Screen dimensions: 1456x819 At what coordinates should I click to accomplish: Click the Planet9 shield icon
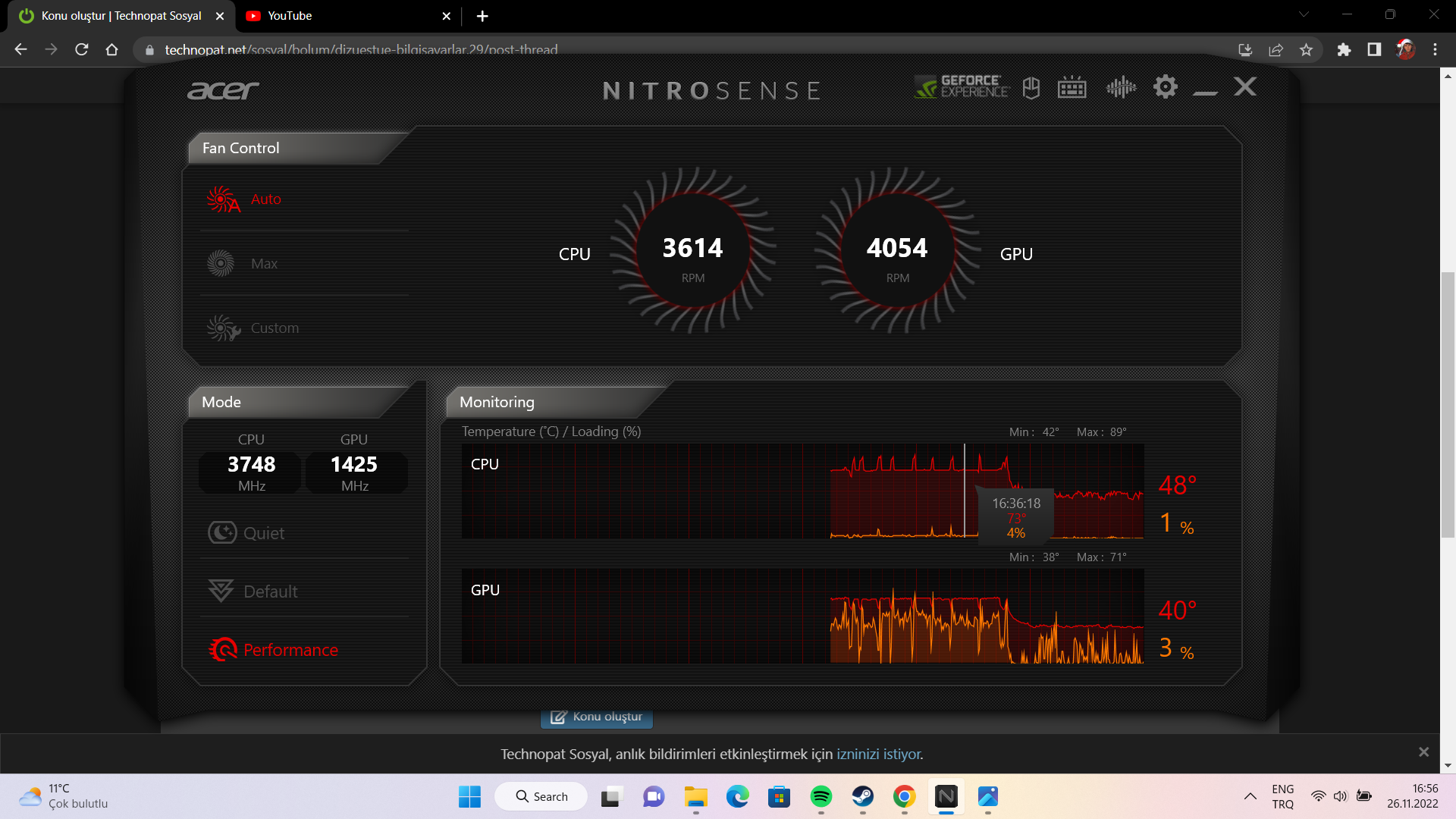point(1031,88)
